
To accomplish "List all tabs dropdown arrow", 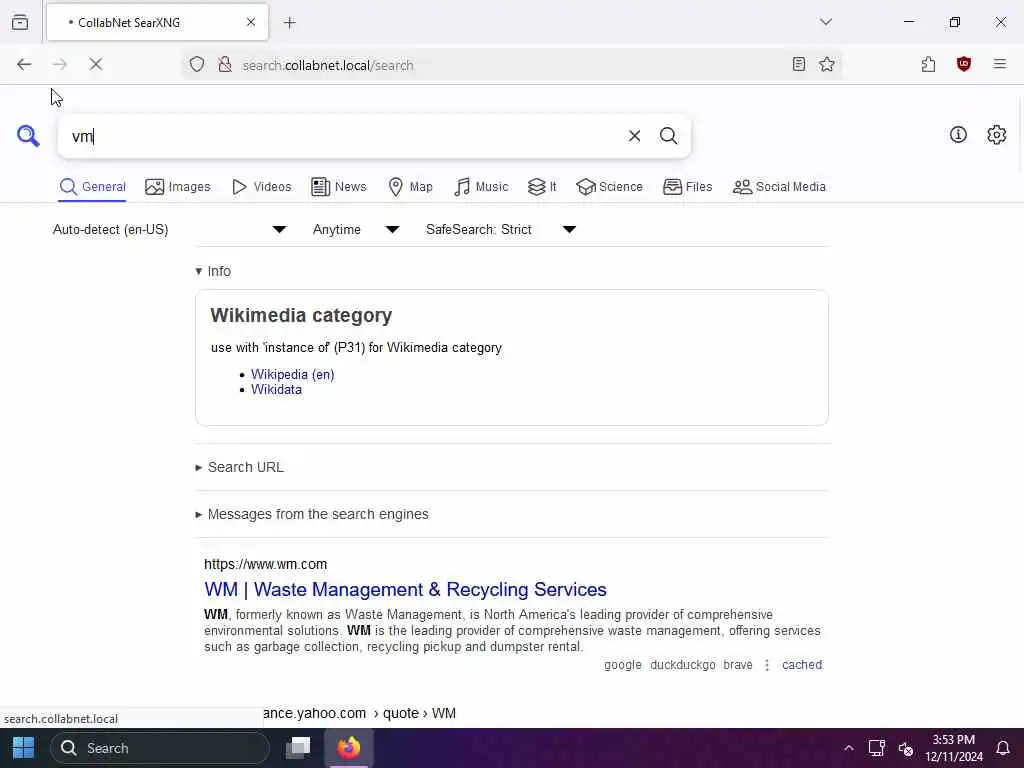I will (x=825, y=22).
